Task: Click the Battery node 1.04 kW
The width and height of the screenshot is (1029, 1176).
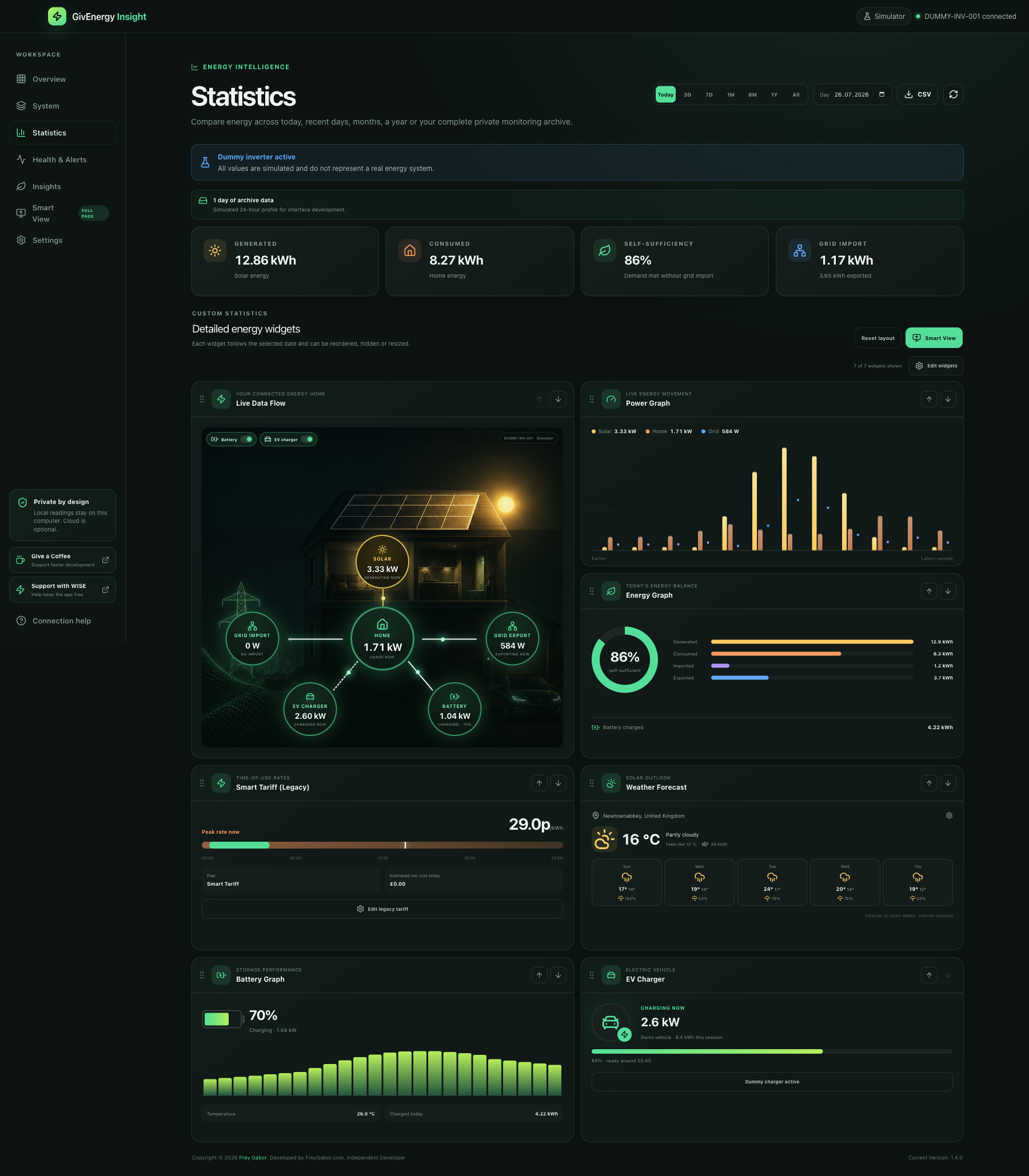Action: pos(454,709)
